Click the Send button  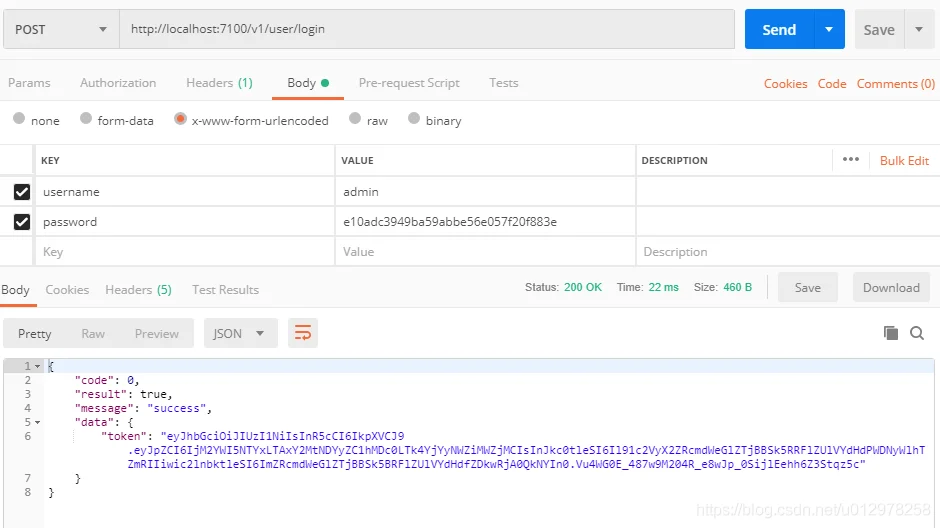tap(779, 30)
